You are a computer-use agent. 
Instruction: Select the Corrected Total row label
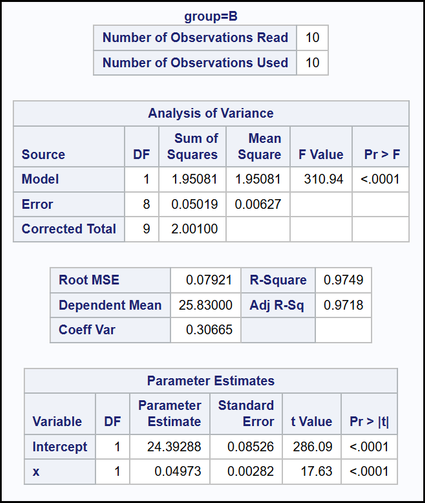click(x=69, y=229)
